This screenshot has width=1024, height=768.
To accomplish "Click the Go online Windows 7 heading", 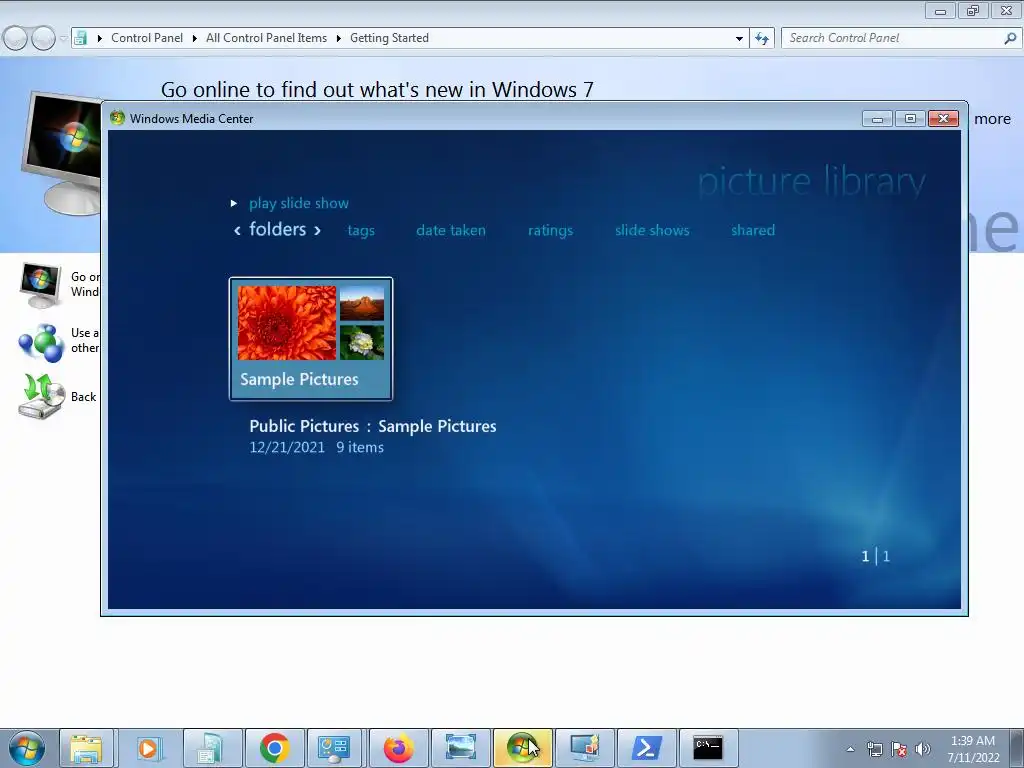I will tap(377, 89).
